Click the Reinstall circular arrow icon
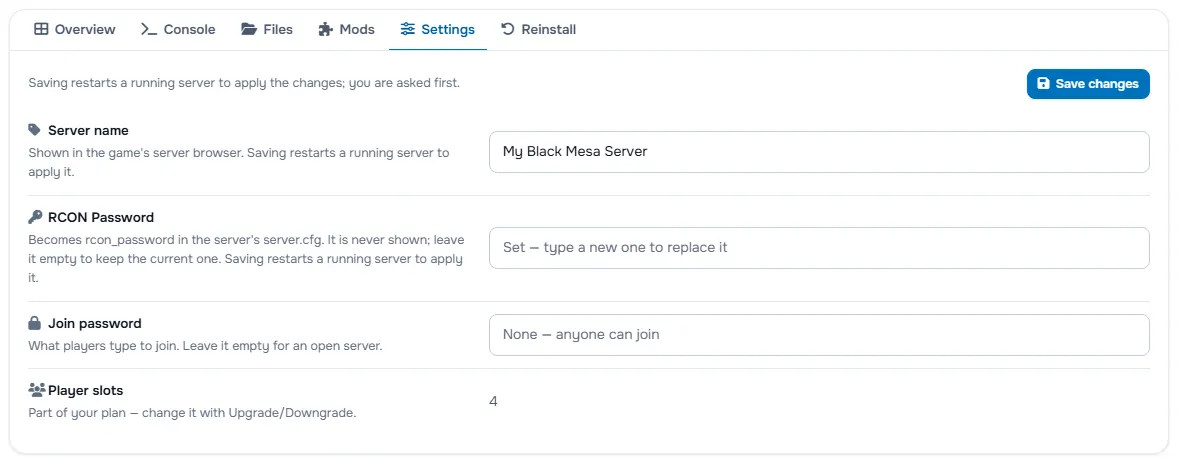 pos(508,29)
